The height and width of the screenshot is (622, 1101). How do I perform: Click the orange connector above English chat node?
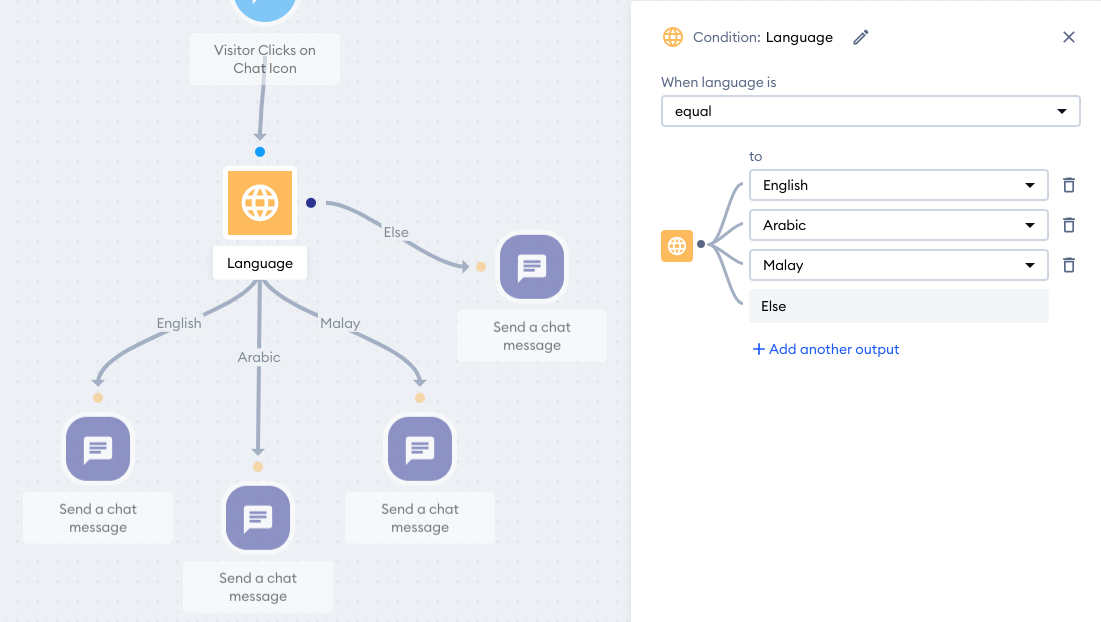click(98, 398)
